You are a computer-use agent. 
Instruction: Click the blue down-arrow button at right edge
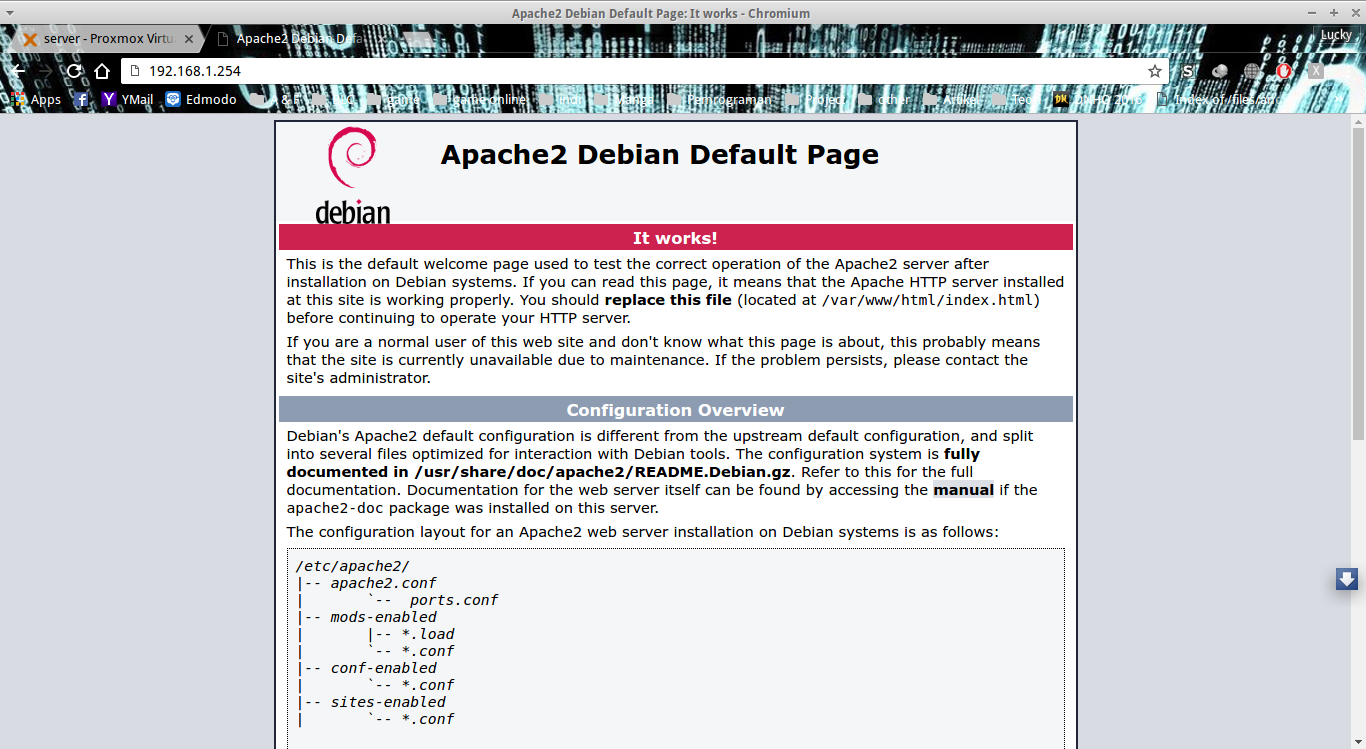(1346, 579)
